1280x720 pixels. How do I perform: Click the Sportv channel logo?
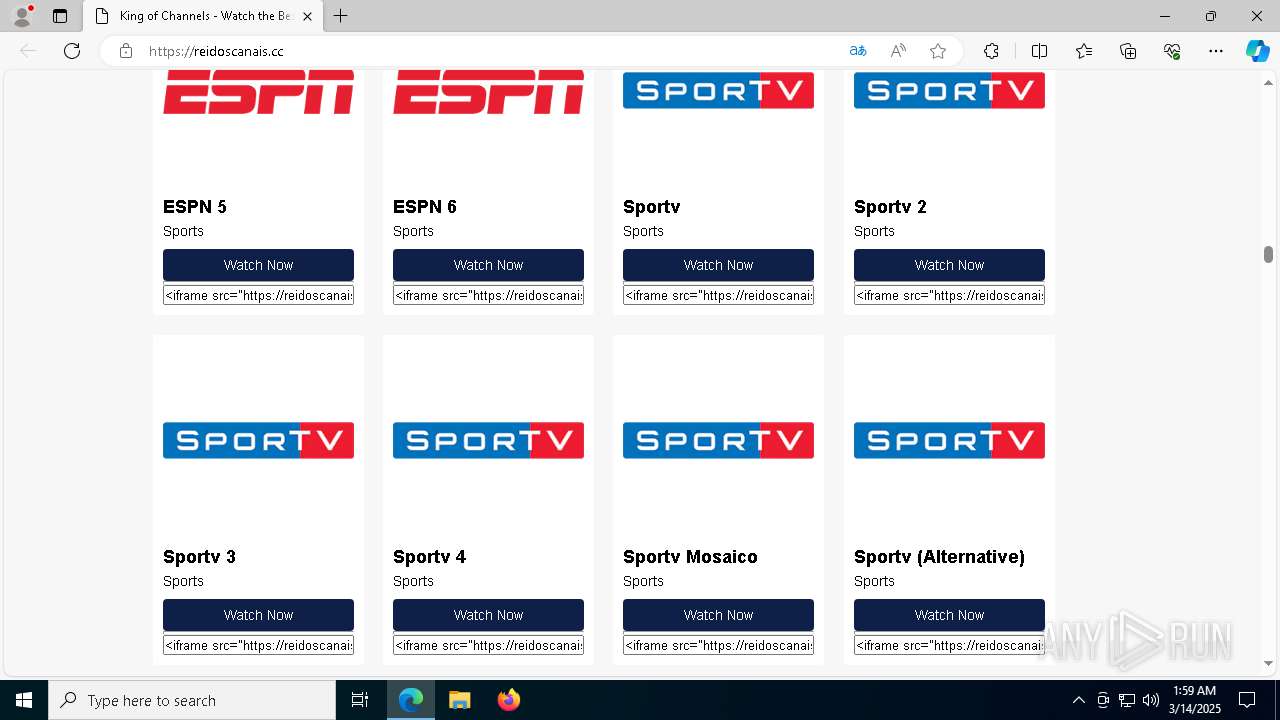click(718, 90)
